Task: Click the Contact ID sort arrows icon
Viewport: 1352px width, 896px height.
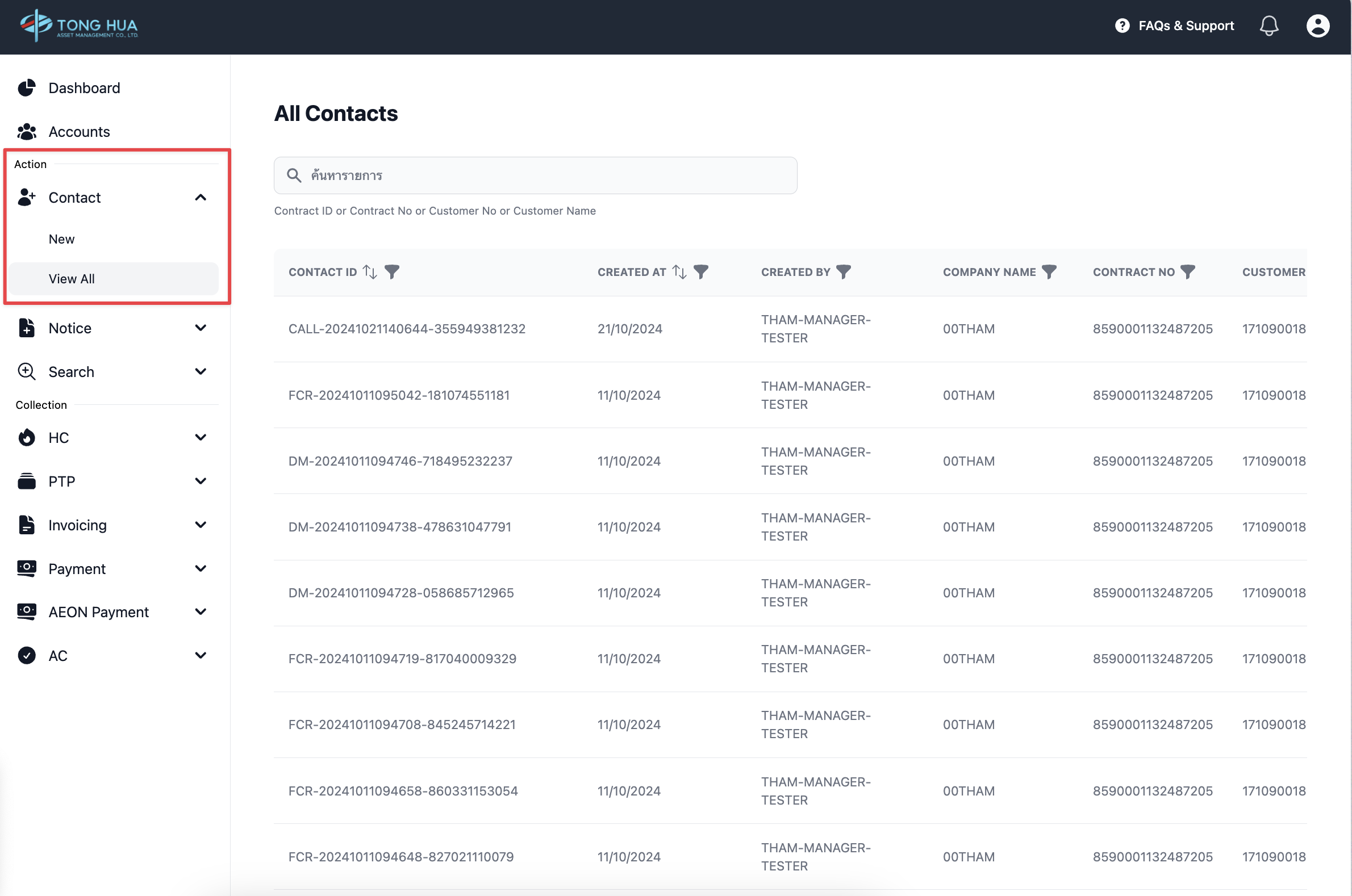Action: [370, 272]
